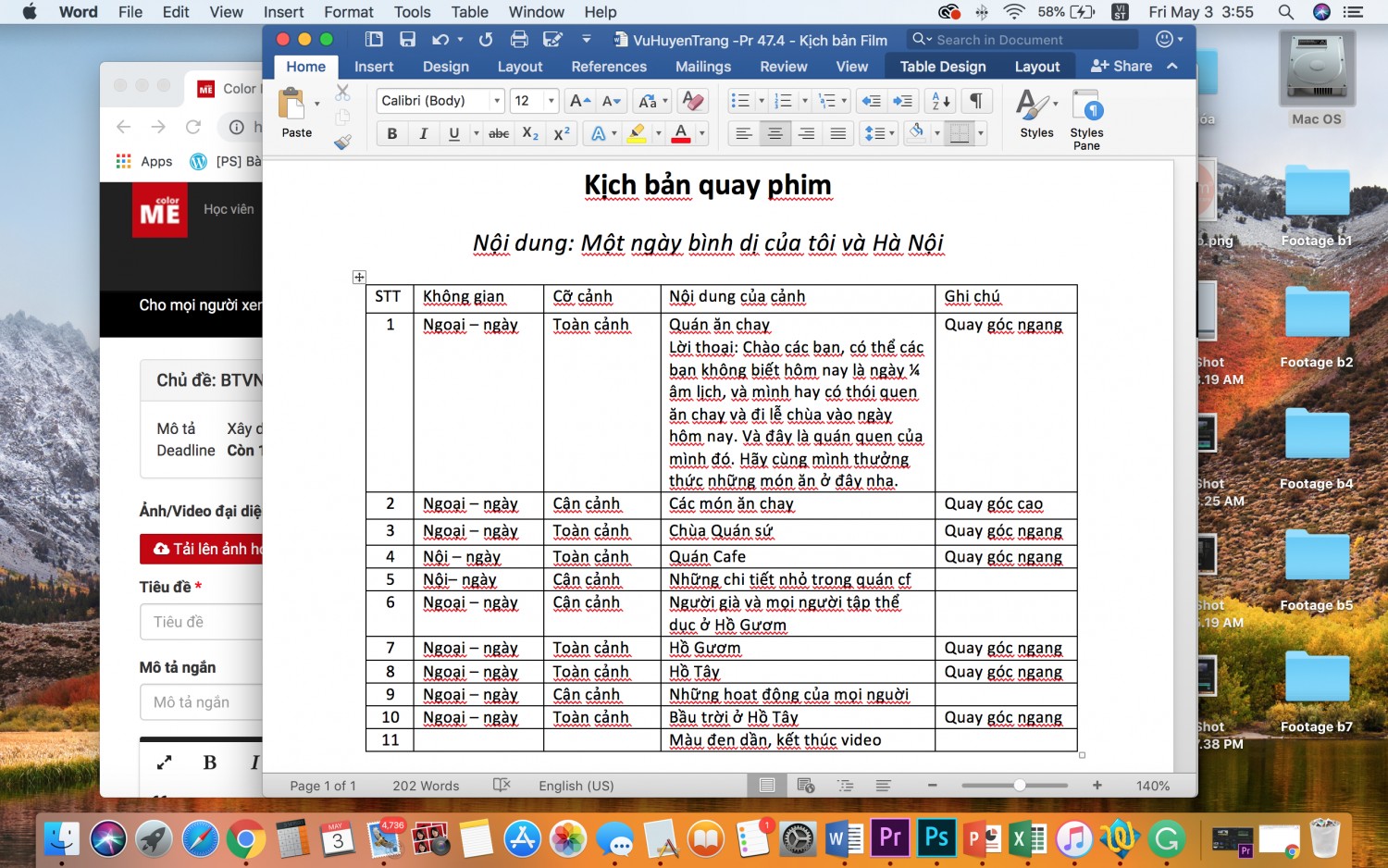
Task: Apply subscript formatting
Action: pos(530,133)
